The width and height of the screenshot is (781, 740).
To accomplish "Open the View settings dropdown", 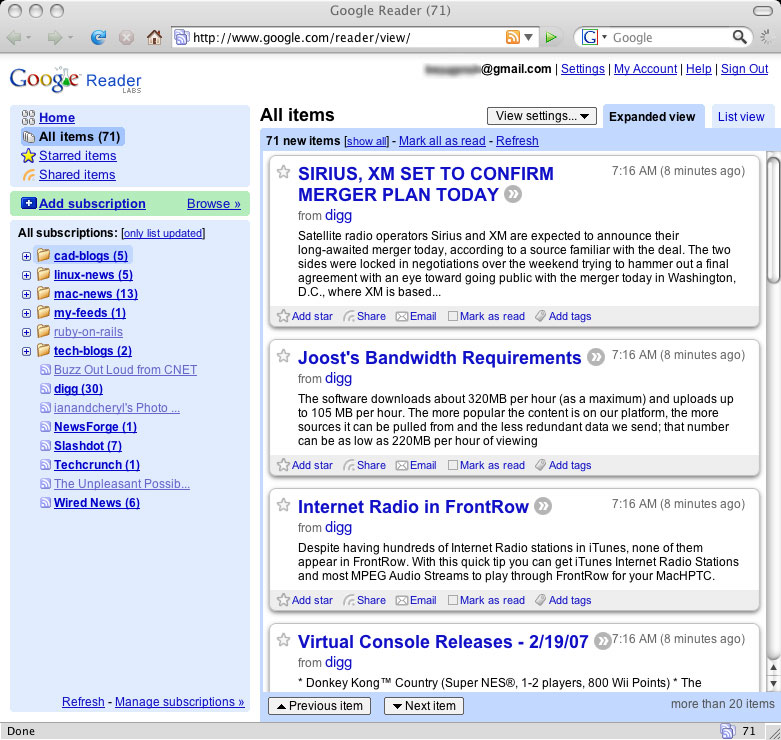I will pyautogui.click(x=541, y=116).
